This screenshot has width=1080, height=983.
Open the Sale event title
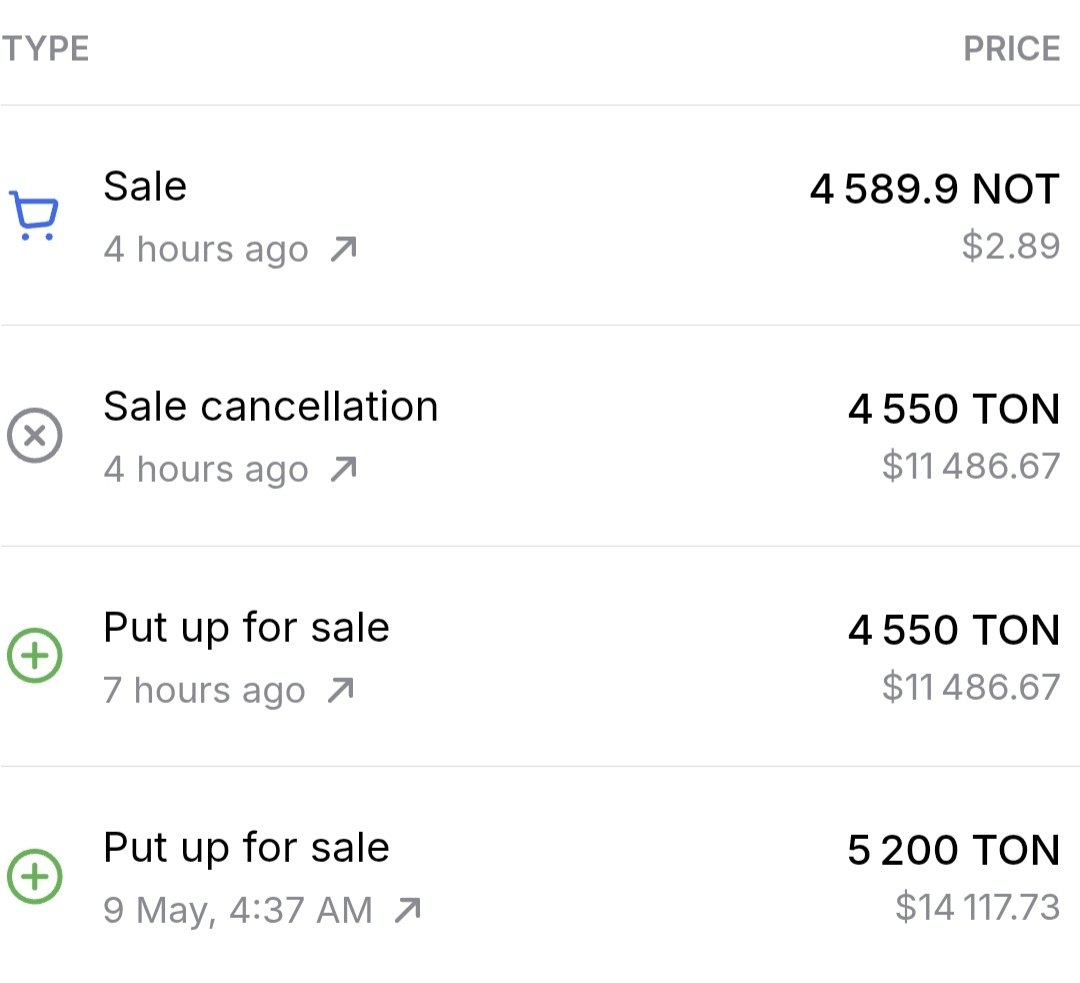(145, 187)
